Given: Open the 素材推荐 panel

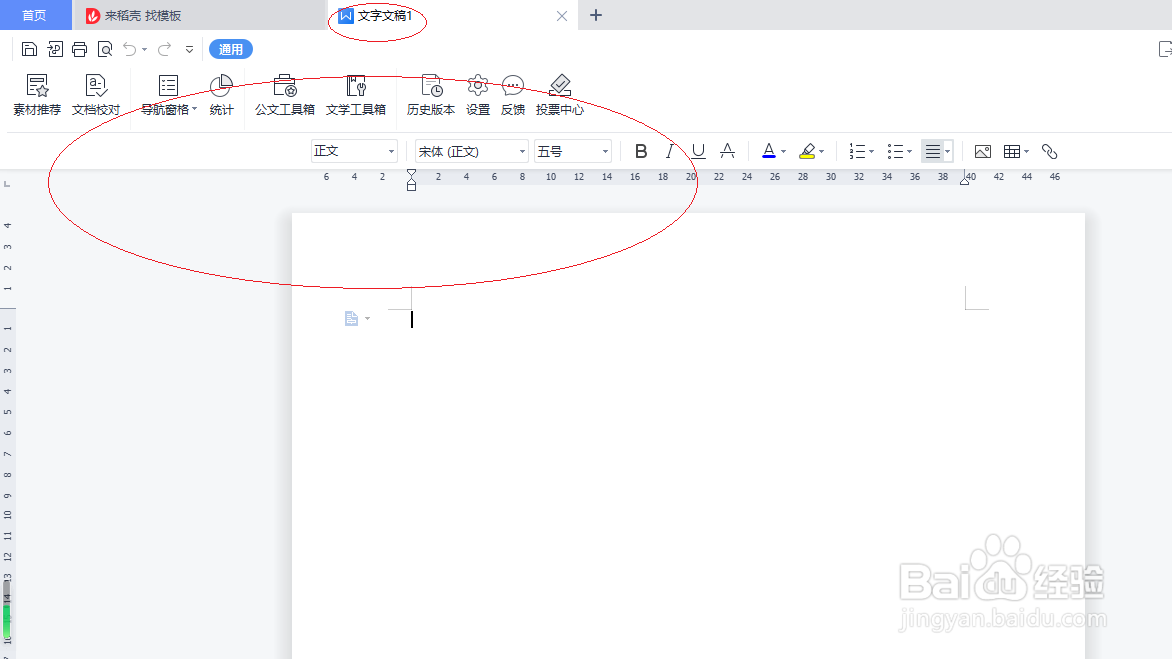Looking at the screenshot, I should coord(37,95).
